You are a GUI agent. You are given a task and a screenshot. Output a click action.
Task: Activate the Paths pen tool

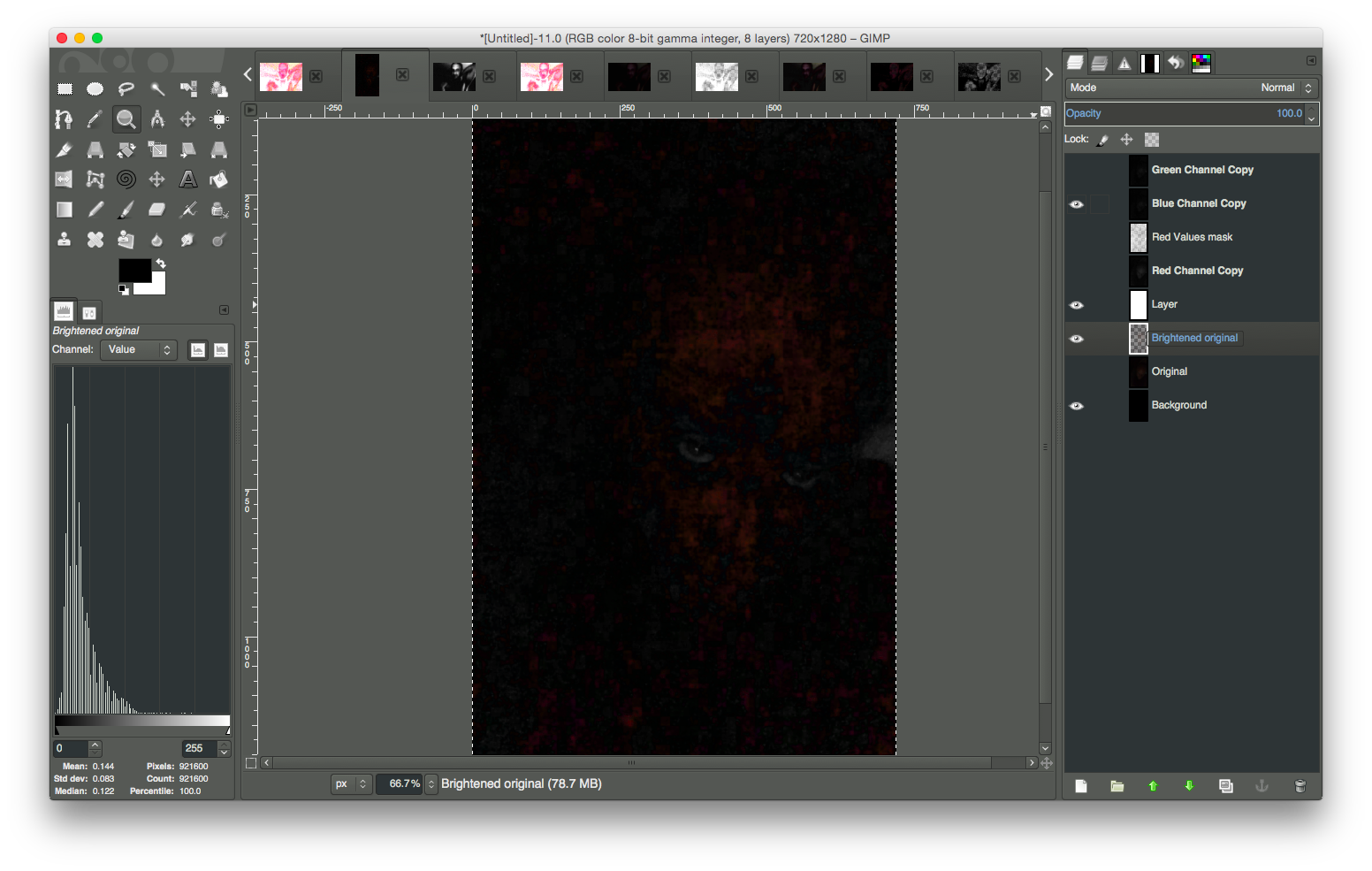click(65, 118)
